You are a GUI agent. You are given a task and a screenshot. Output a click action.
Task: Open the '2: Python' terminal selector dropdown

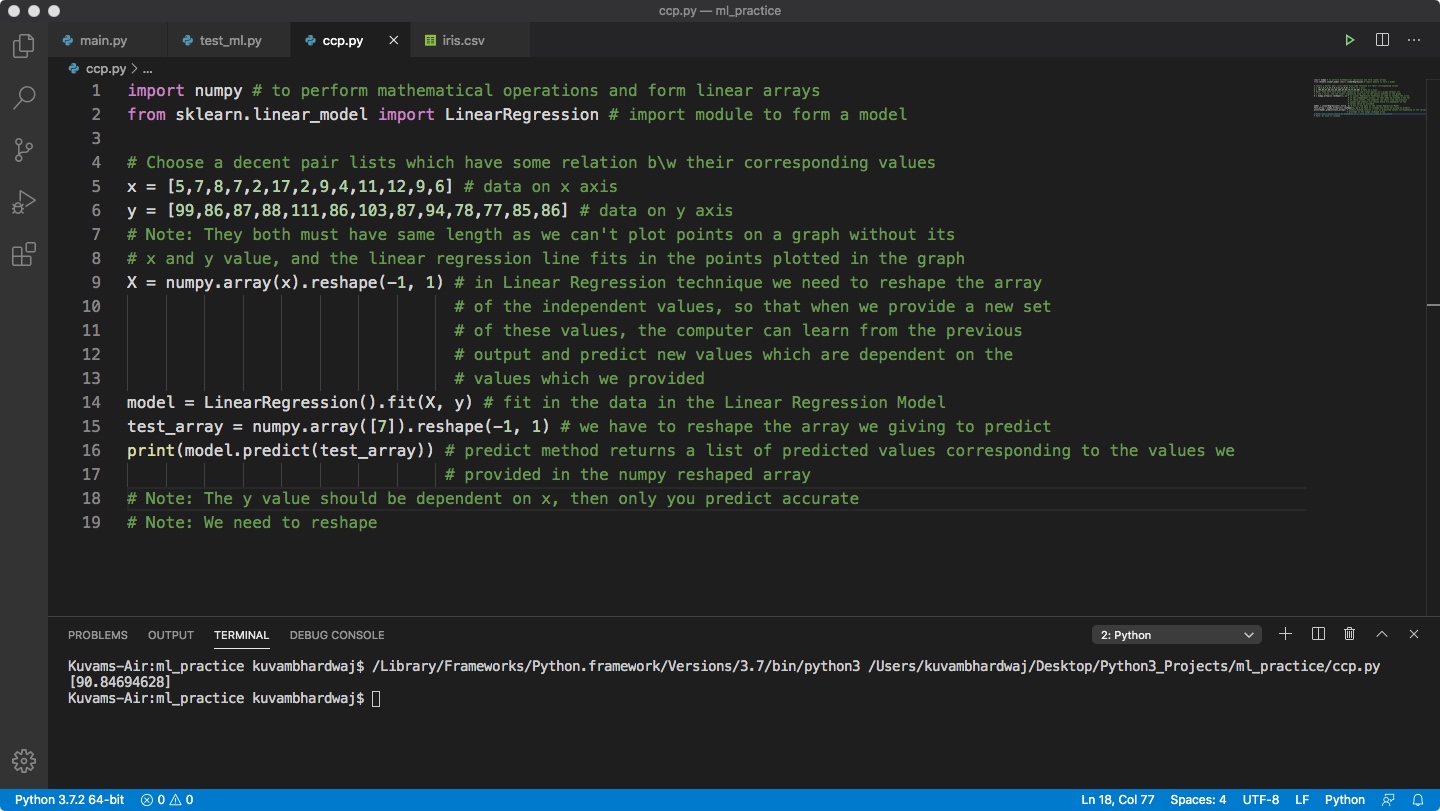tap(1177, 635)
